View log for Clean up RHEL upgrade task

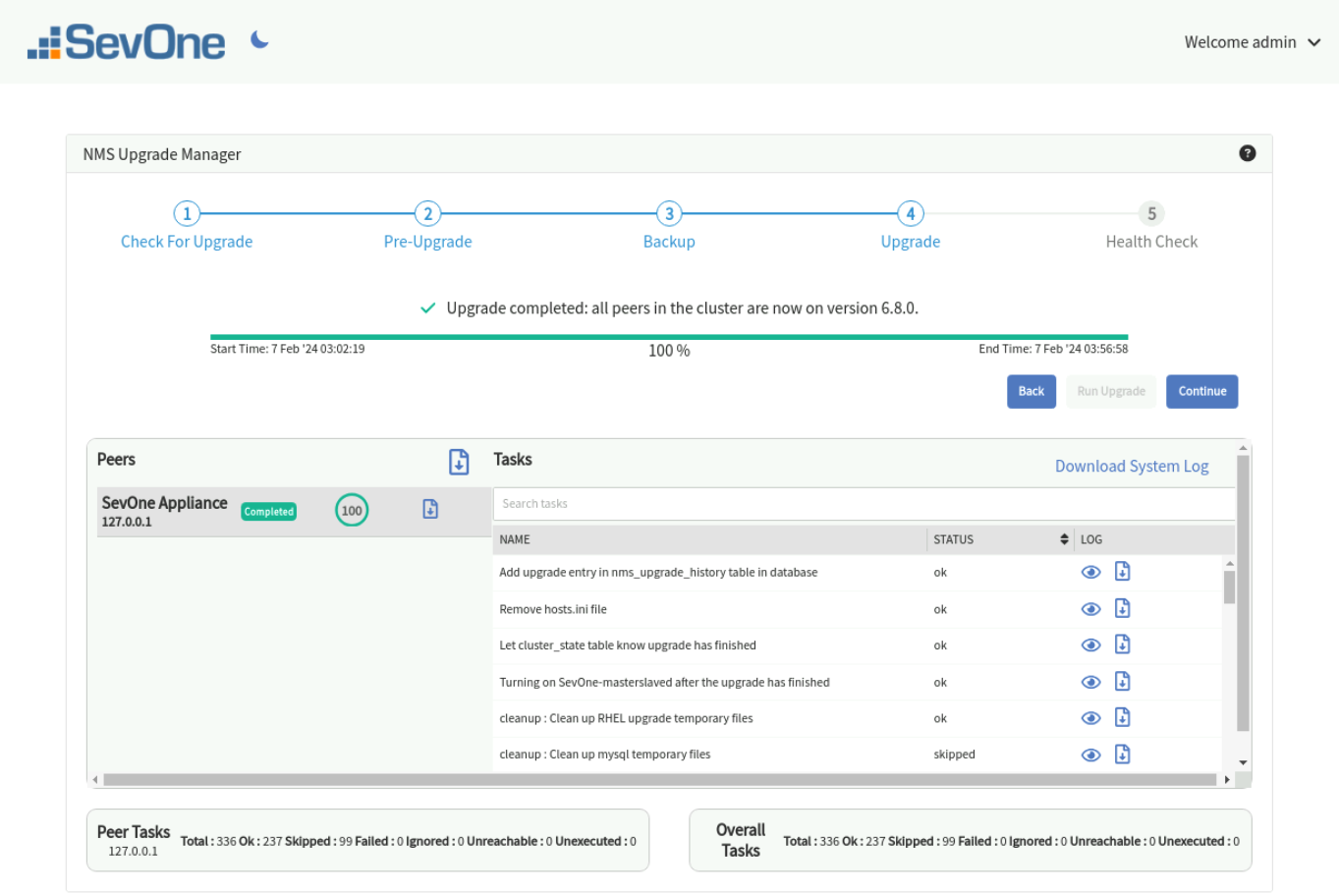coord(1090,718)
